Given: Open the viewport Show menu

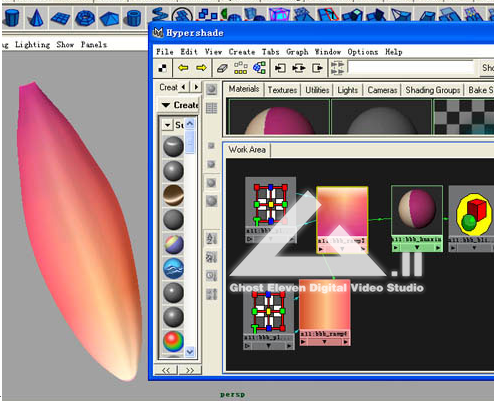Looking at the screenshot, I should [x=65, y=45].
